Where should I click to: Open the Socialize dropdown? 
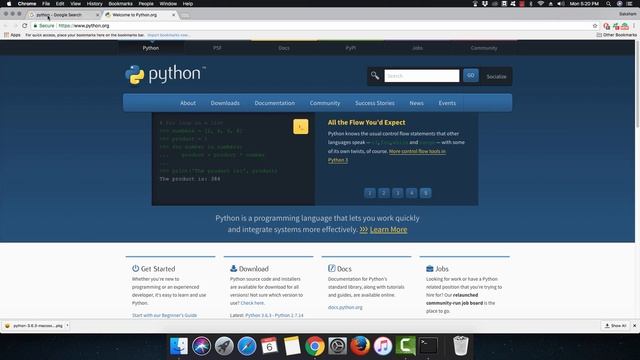496,76
